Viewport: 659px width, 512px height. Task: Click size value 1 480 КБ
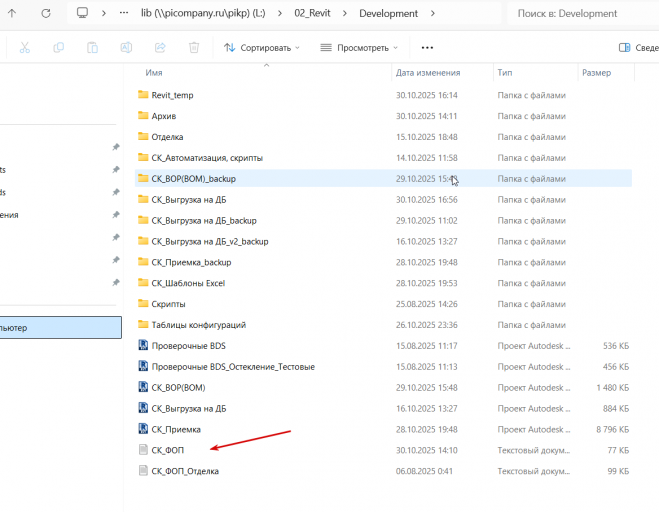point(612,388)
